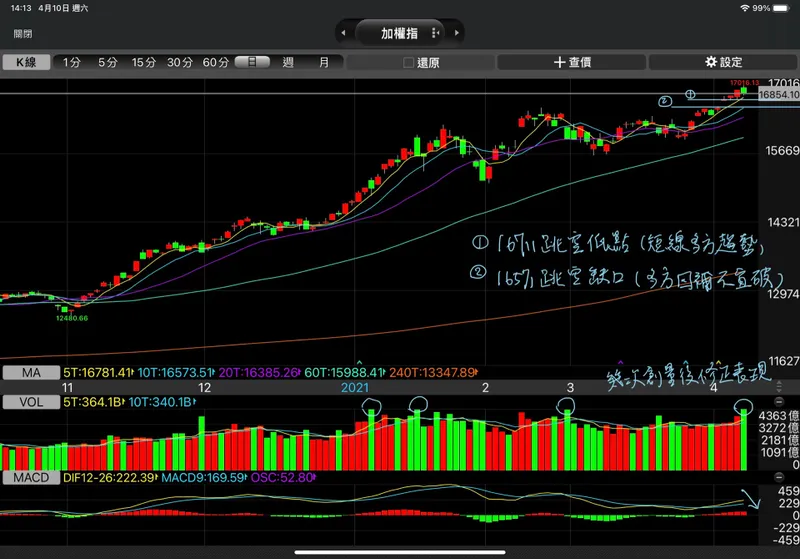
Task: Go to previous symbol with left arrow
Action: (x=343, y=33)
